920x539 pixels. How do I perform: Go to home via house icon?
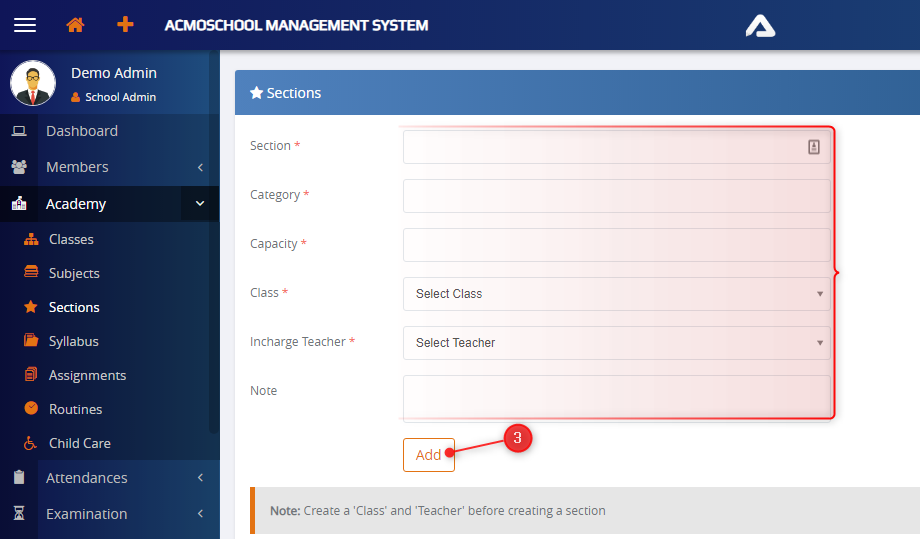point(75,25)
